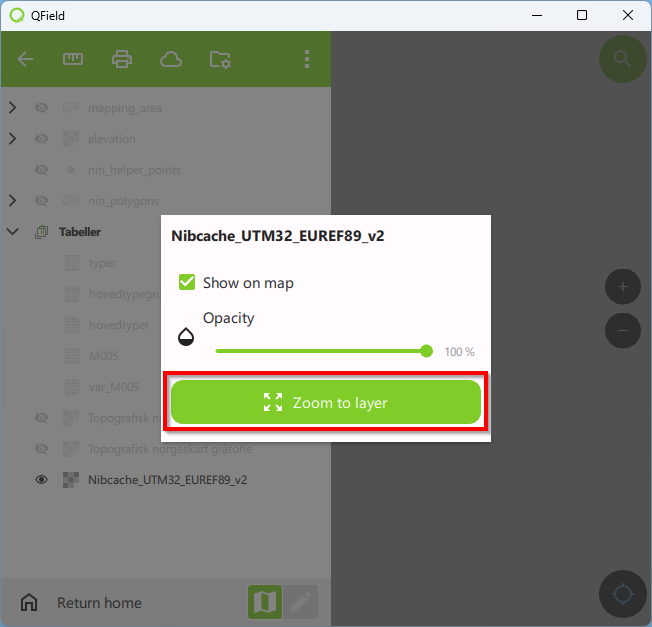
Task: Click the zoom in plus button
Action: pos(622,287)
